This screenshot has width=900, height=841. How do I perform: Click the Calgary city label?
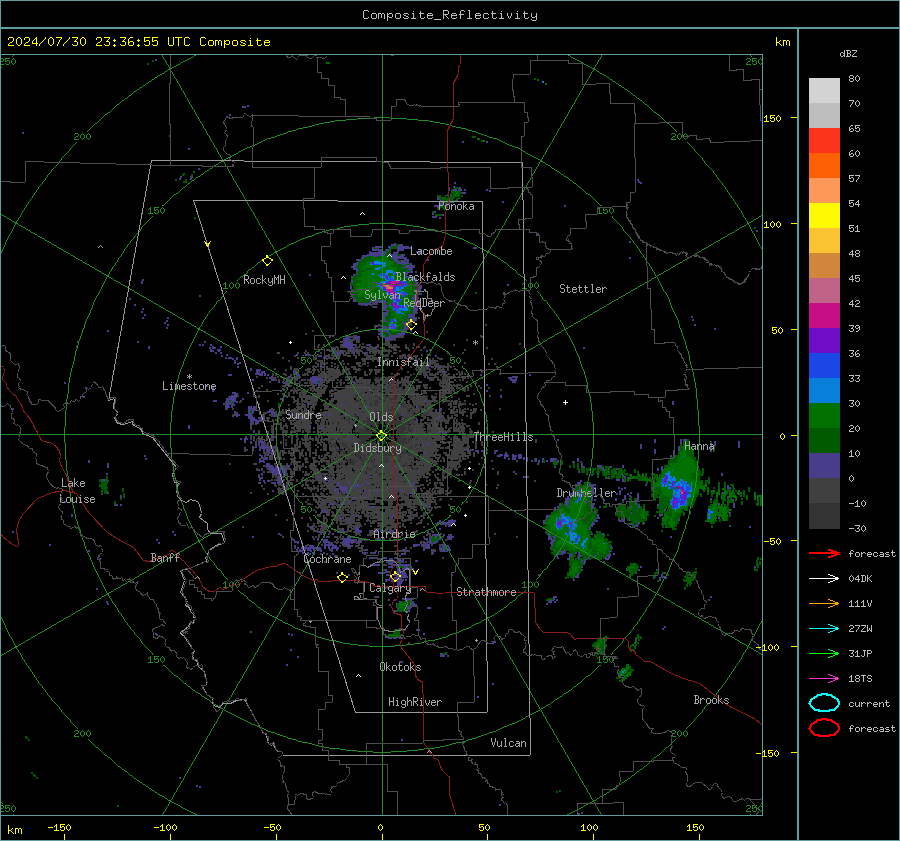tap(390, 588)
